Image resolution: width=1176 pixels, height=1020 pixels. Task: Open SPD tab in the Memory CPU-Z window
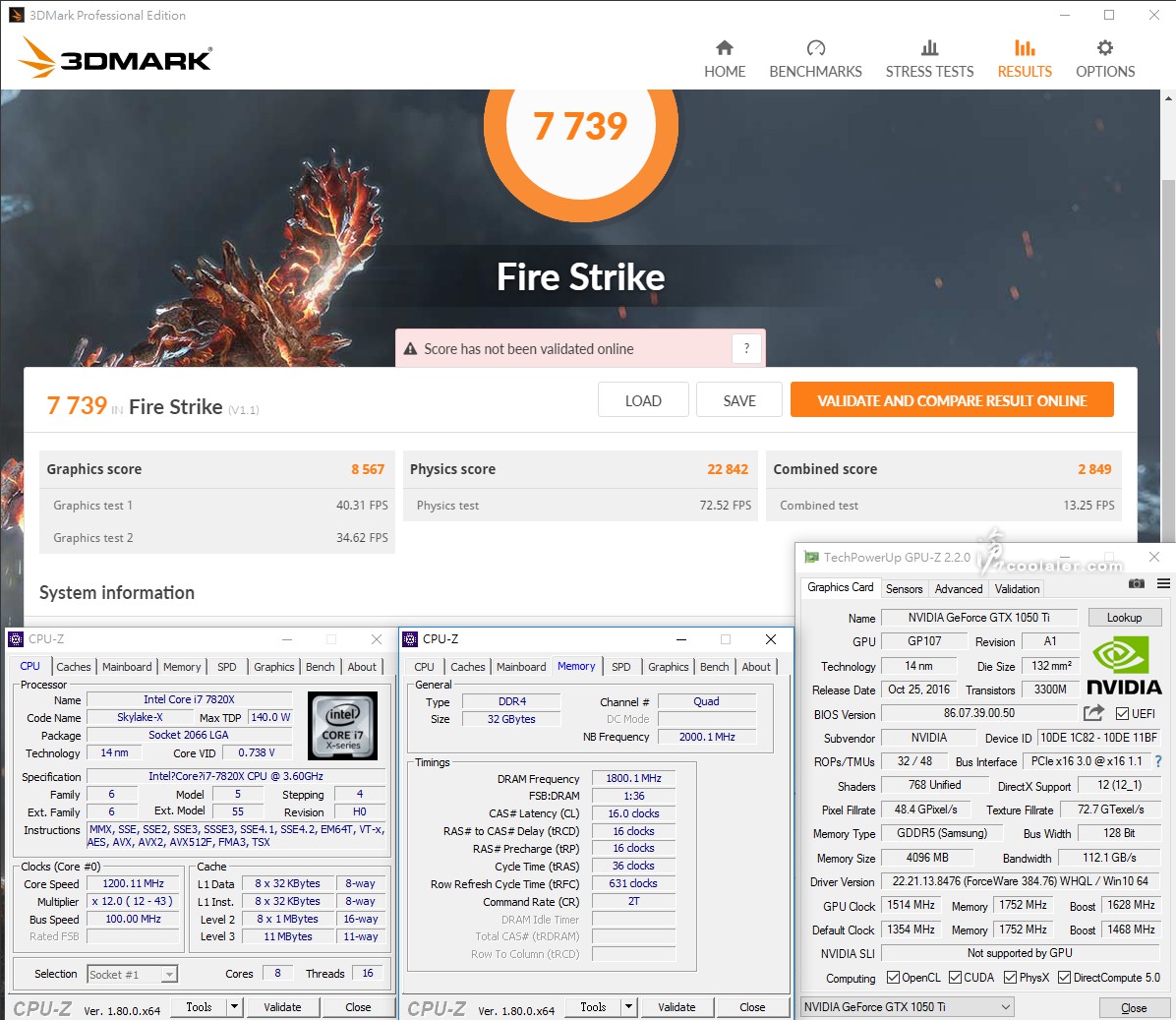(x=621, y=667)
